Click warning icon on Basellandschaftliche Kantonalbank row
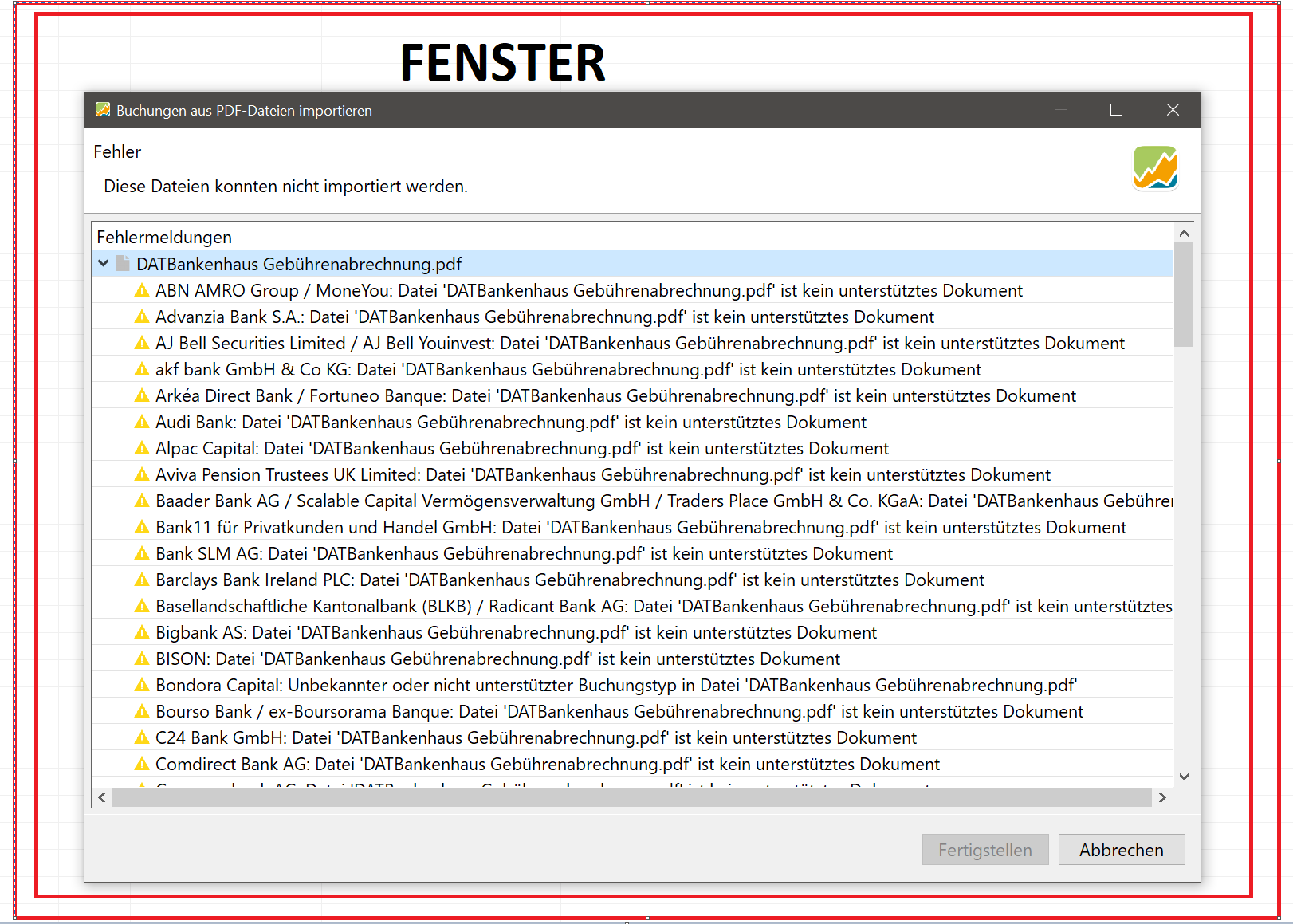Screen dimensions: 1293x924 142,606
